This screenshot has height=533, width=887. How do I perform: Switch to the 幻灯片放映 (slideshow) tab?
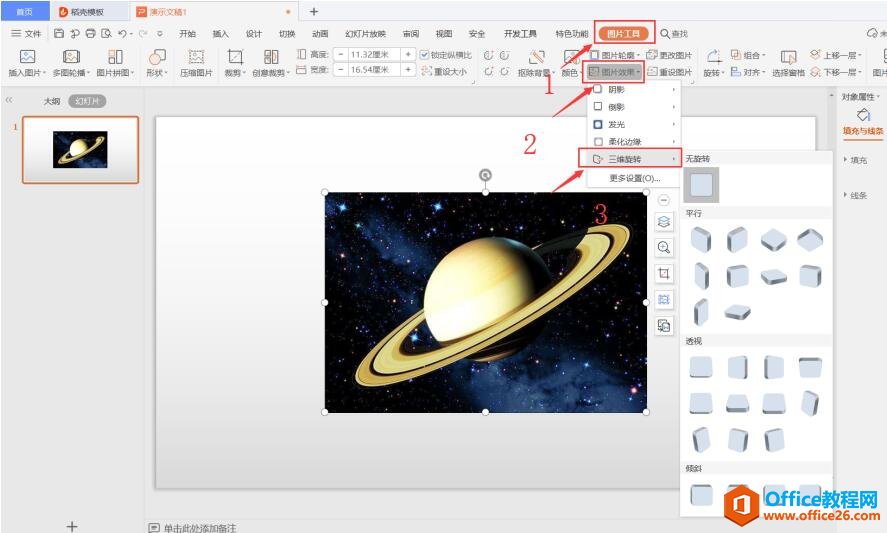click(365, 33)
